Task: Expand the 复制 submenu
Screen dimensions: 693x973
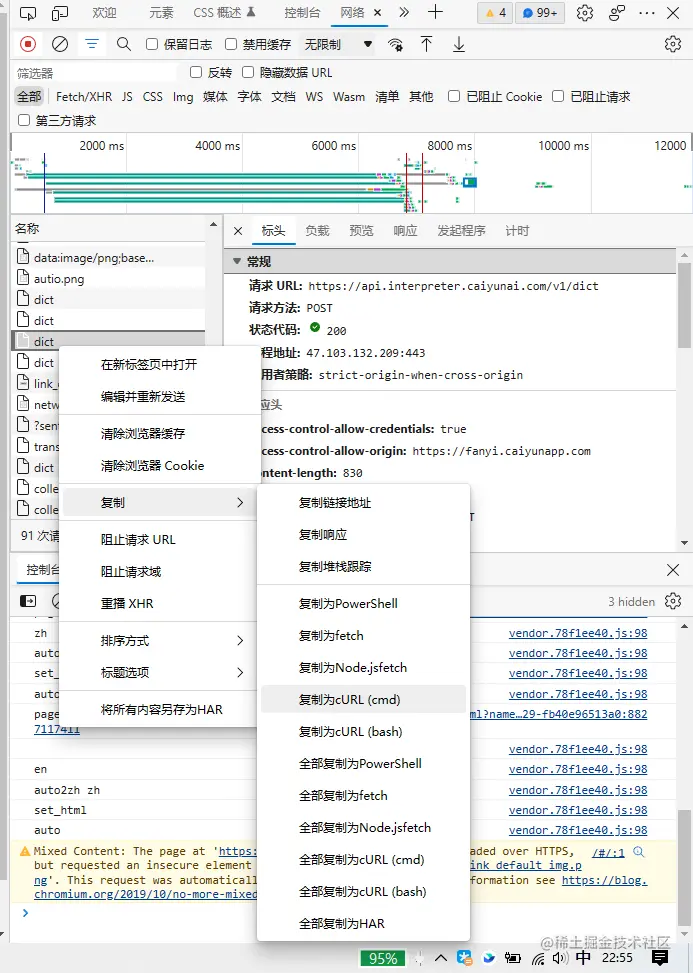Action: pos(160,503)
